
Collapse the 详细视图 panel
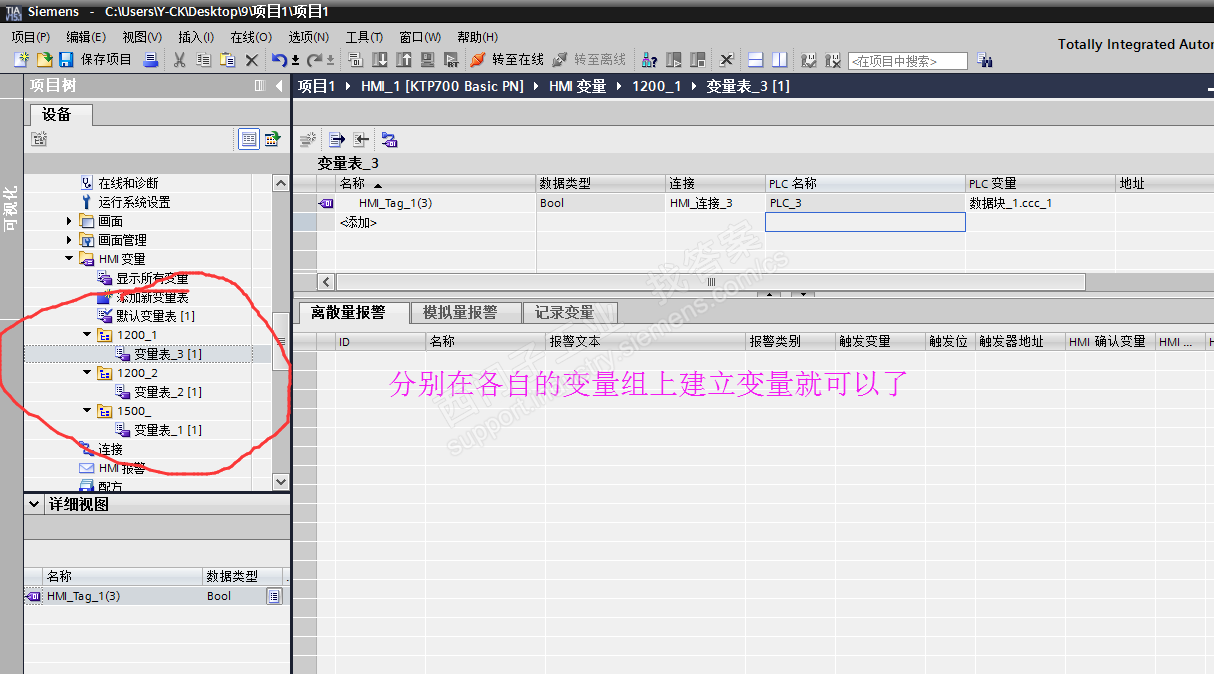[x=35, y=504]
